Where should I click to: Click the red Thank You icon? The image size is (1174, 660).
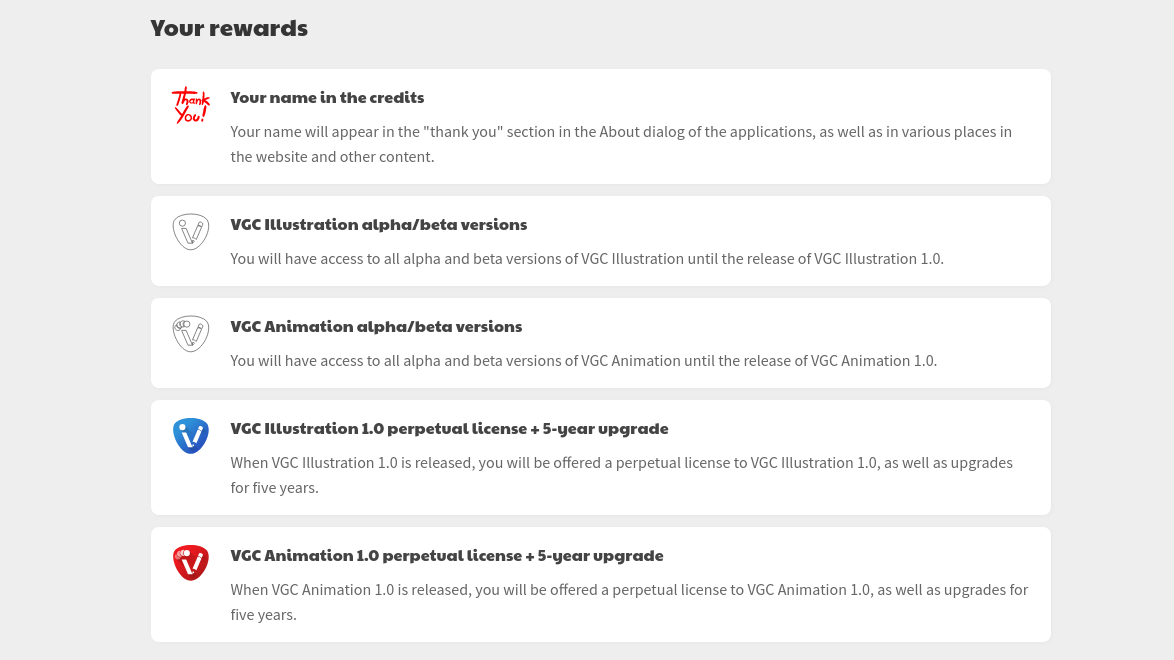tap(191, 106)
